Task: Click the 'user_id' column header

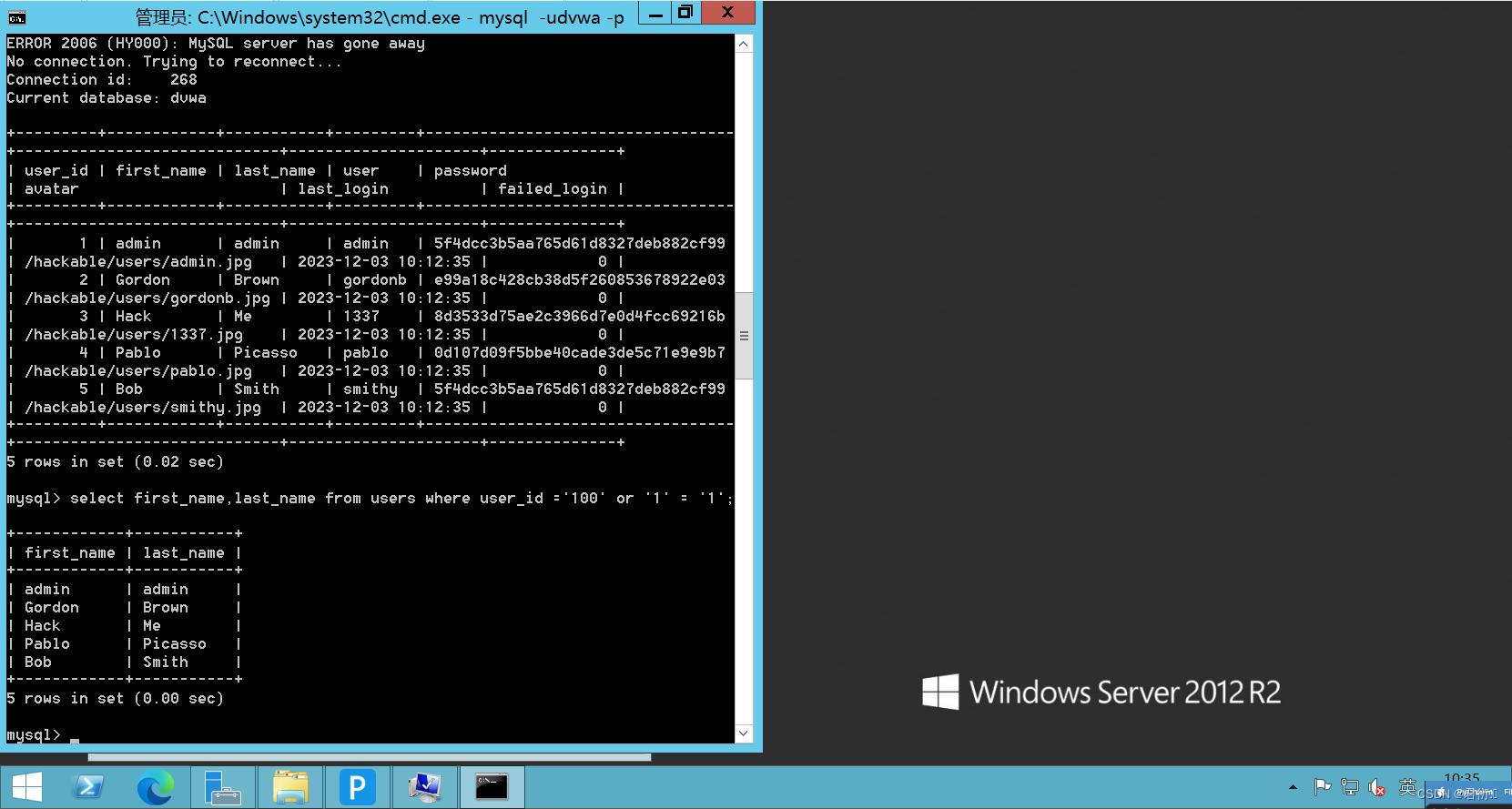Action: (x=56, y=171)
